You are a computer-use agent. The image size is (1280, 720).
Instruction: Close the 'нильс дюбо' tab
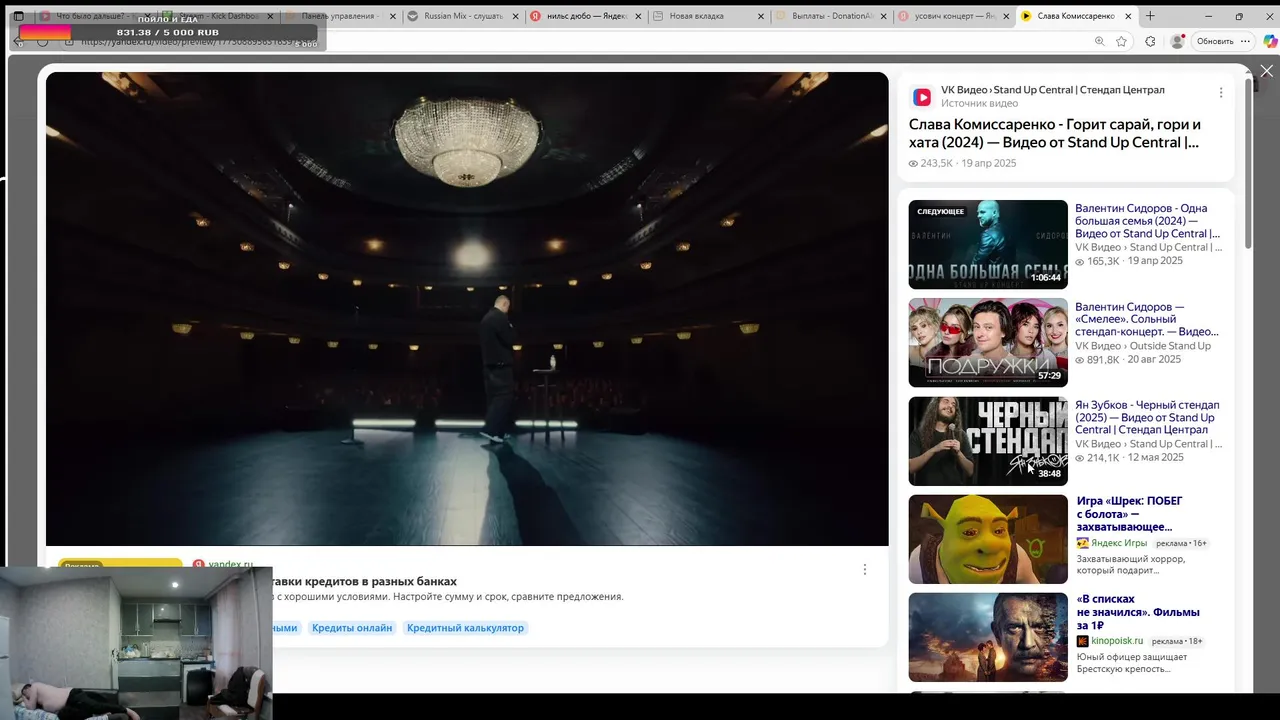coord(638,16)
